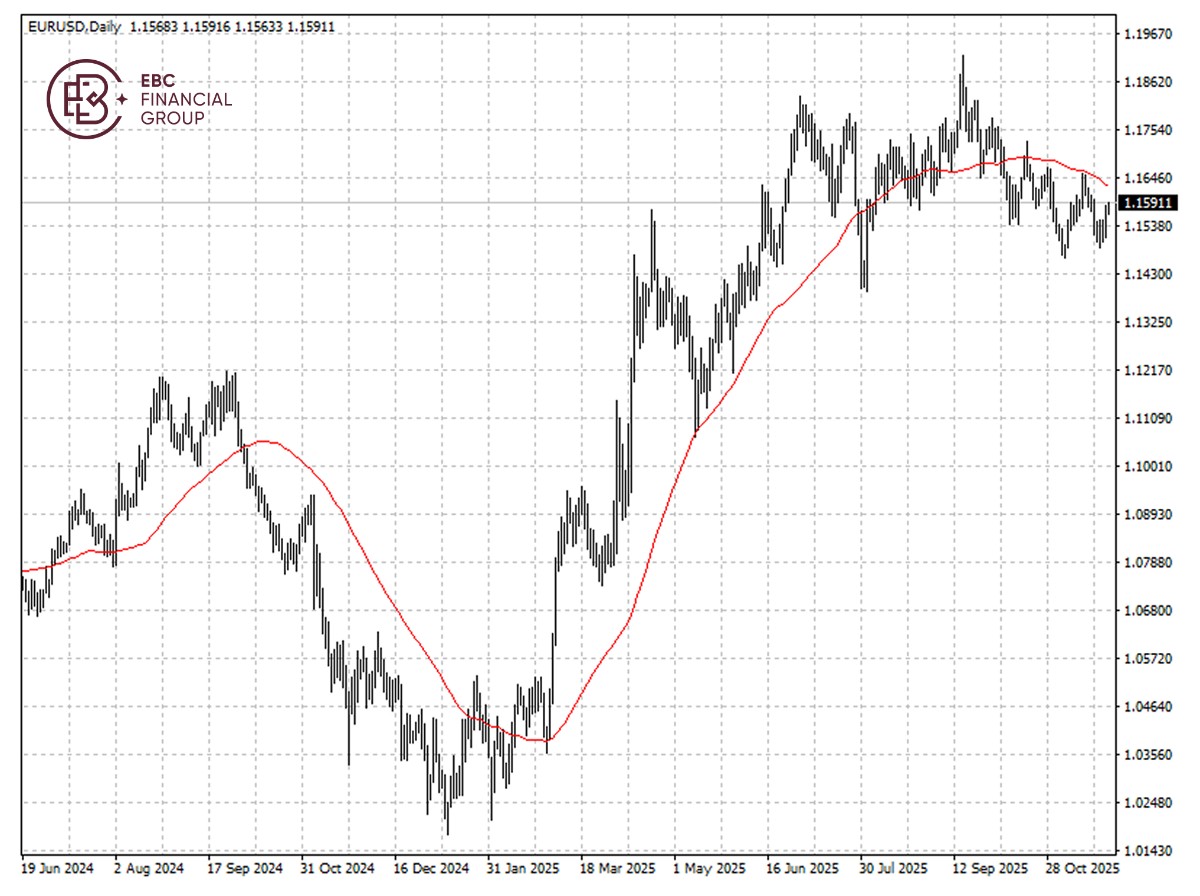Select the 16 Dec 2024 date label
The height and width of the screenshot is (896, 1200).
click(431, 867)
